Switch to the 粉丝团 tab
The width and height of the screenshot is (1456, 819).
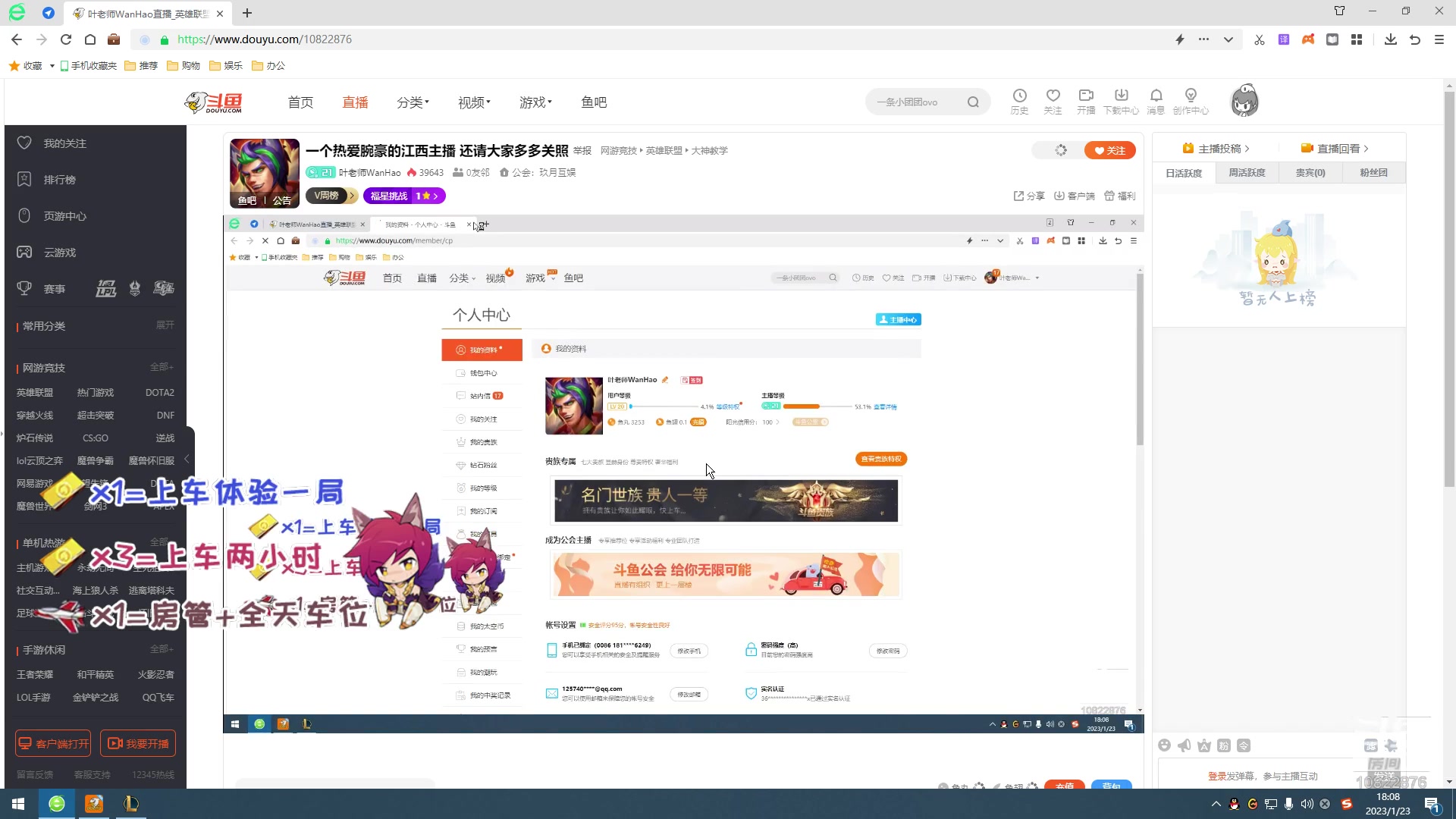(x=1373, y=173)
